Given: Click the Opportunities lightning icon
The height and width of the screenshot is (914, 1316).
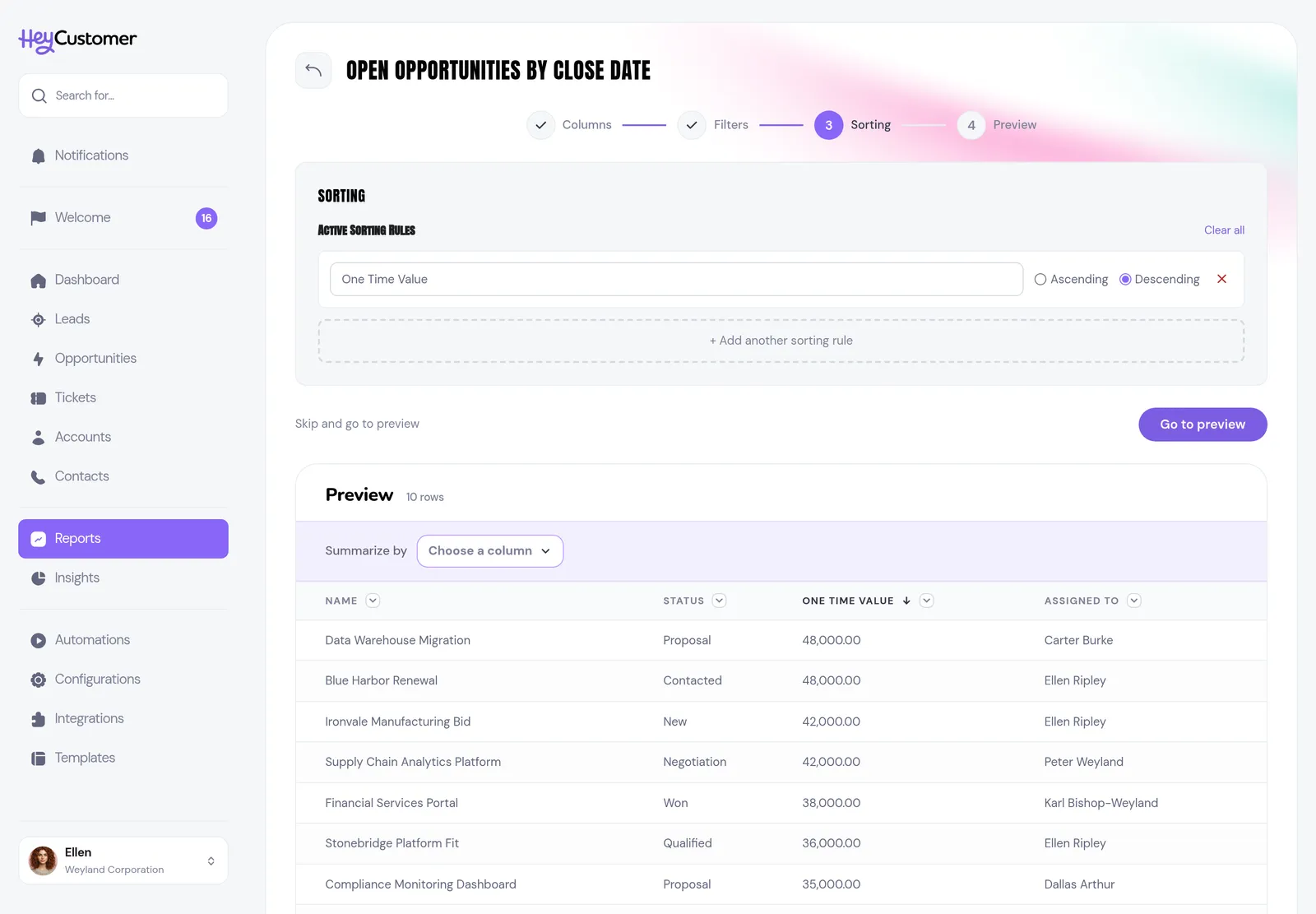Looking at the screenshot, I should pyautogui.click(x=38, y=359).
